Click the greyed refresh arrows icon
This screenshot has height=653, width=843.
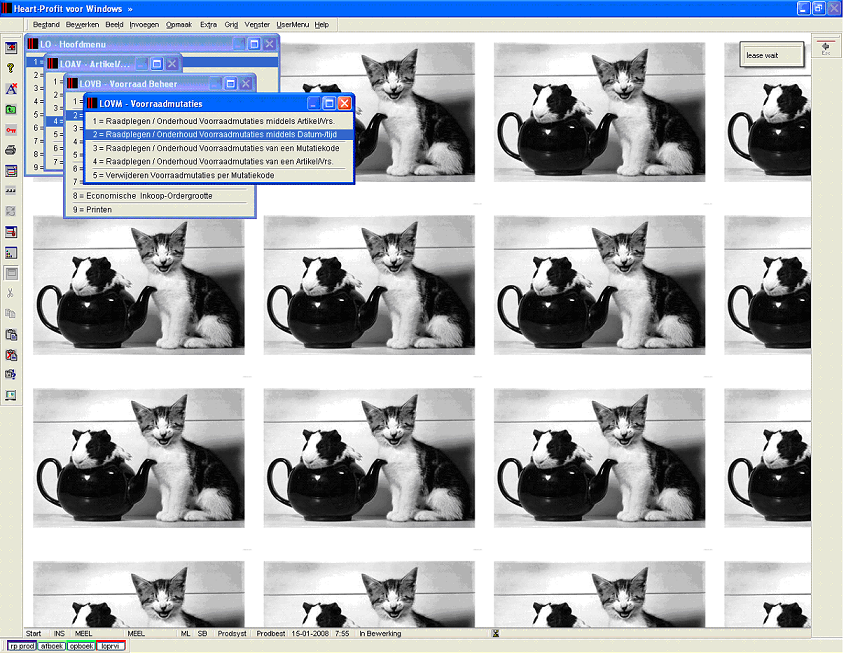[x=11, y=211]
